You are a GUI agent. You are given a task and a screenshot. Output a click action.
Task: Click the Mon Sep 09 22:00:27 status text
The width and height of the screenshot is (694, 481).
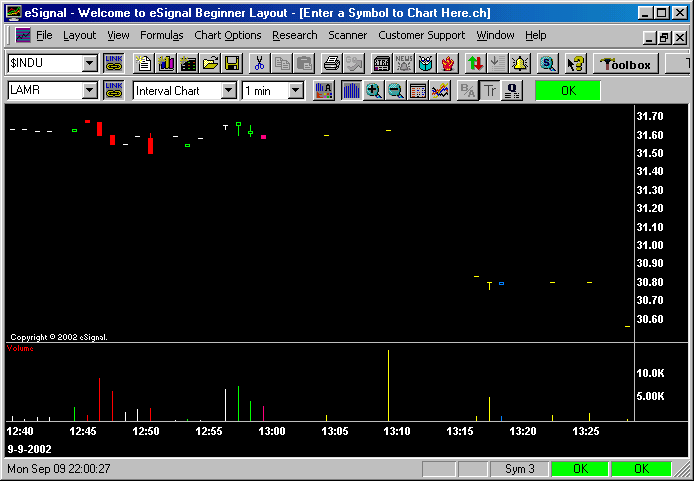coord(59,469)
